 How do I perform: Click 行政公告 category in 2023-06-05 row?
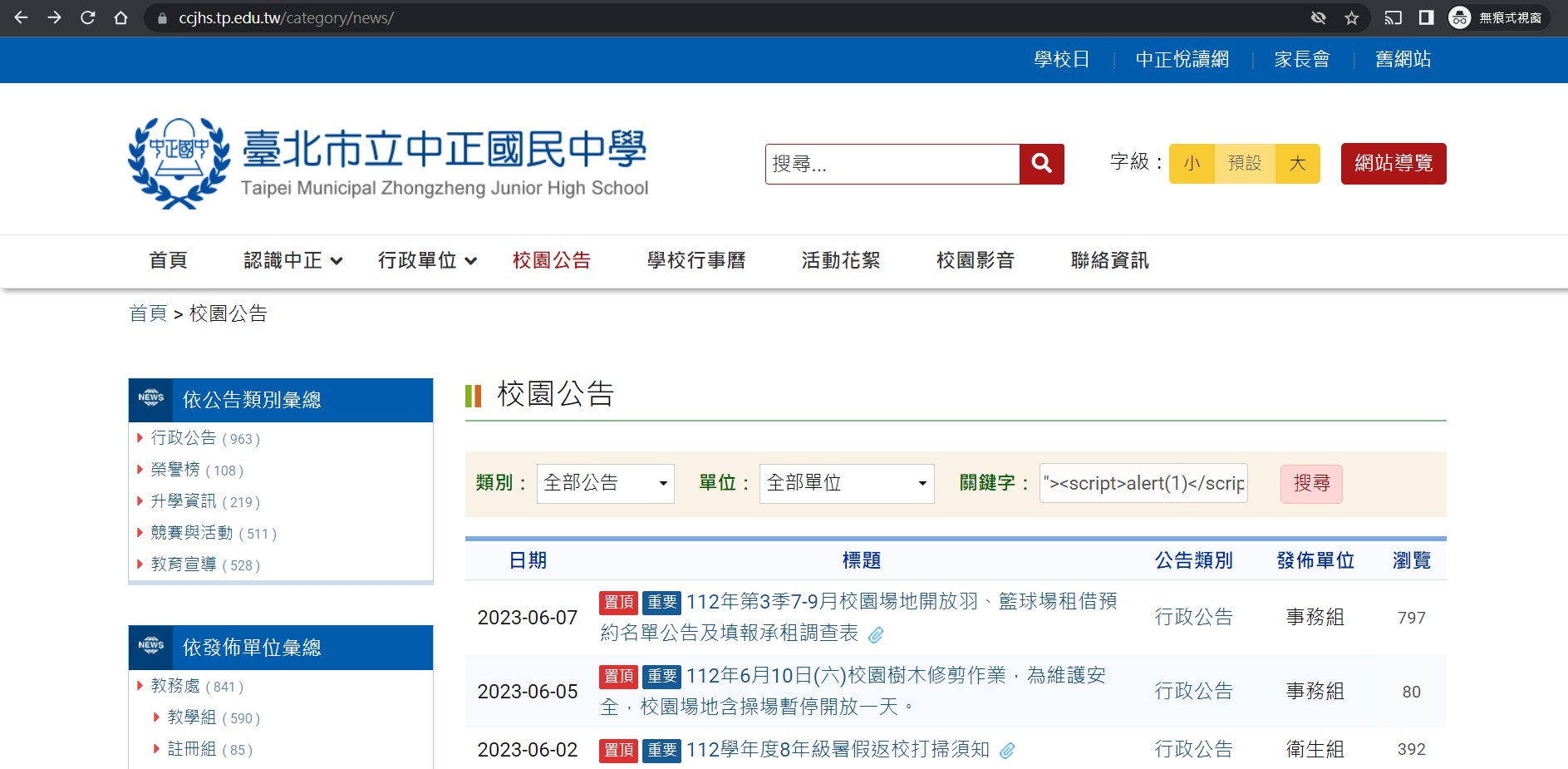[x=1193, y=691]
